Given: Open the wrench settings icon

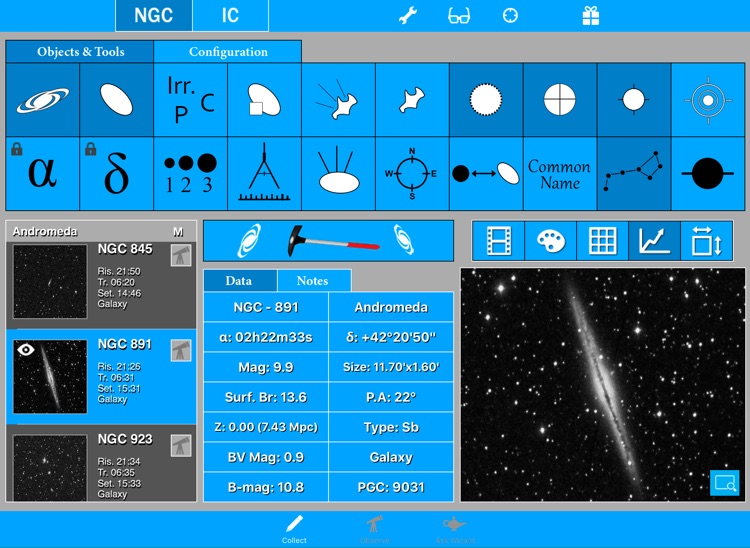Looking at the screenshot, I should (x=408, y=16).
